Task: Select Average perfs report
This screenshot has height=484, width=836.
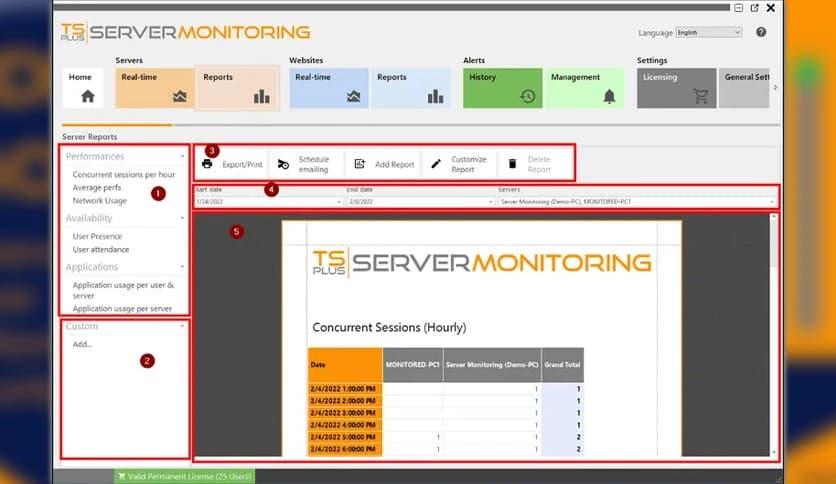Action: (x=97, y=188)
